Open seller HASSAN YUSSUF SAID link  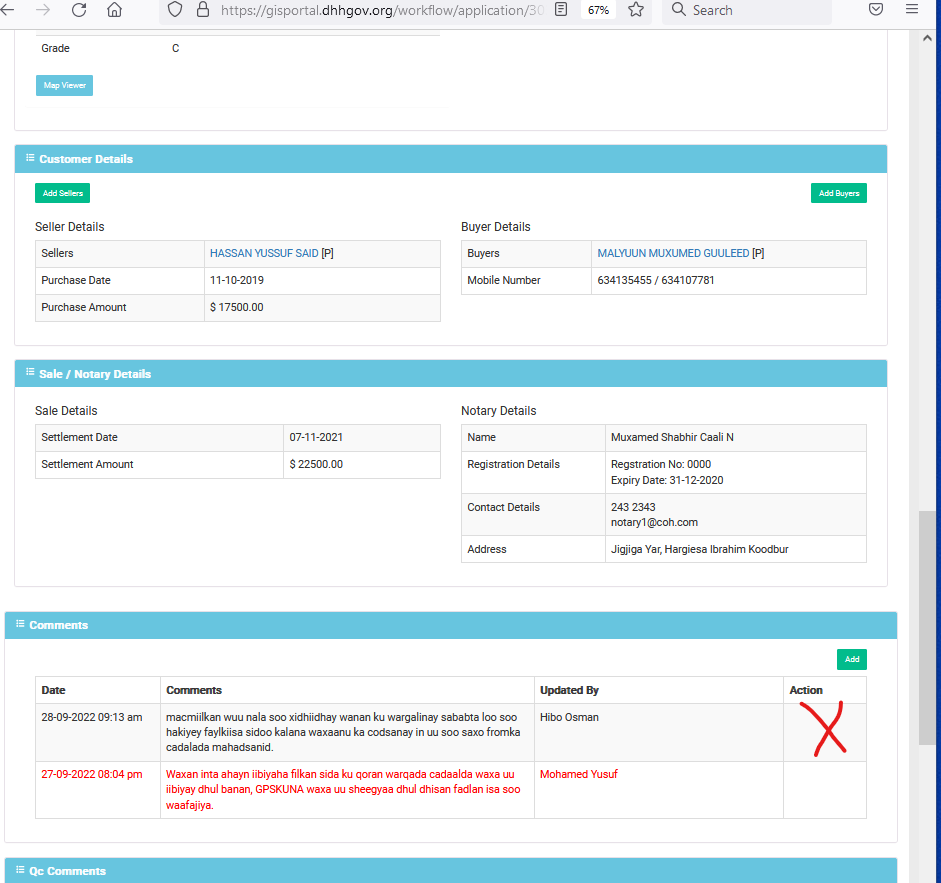click(x=264, y=253)
